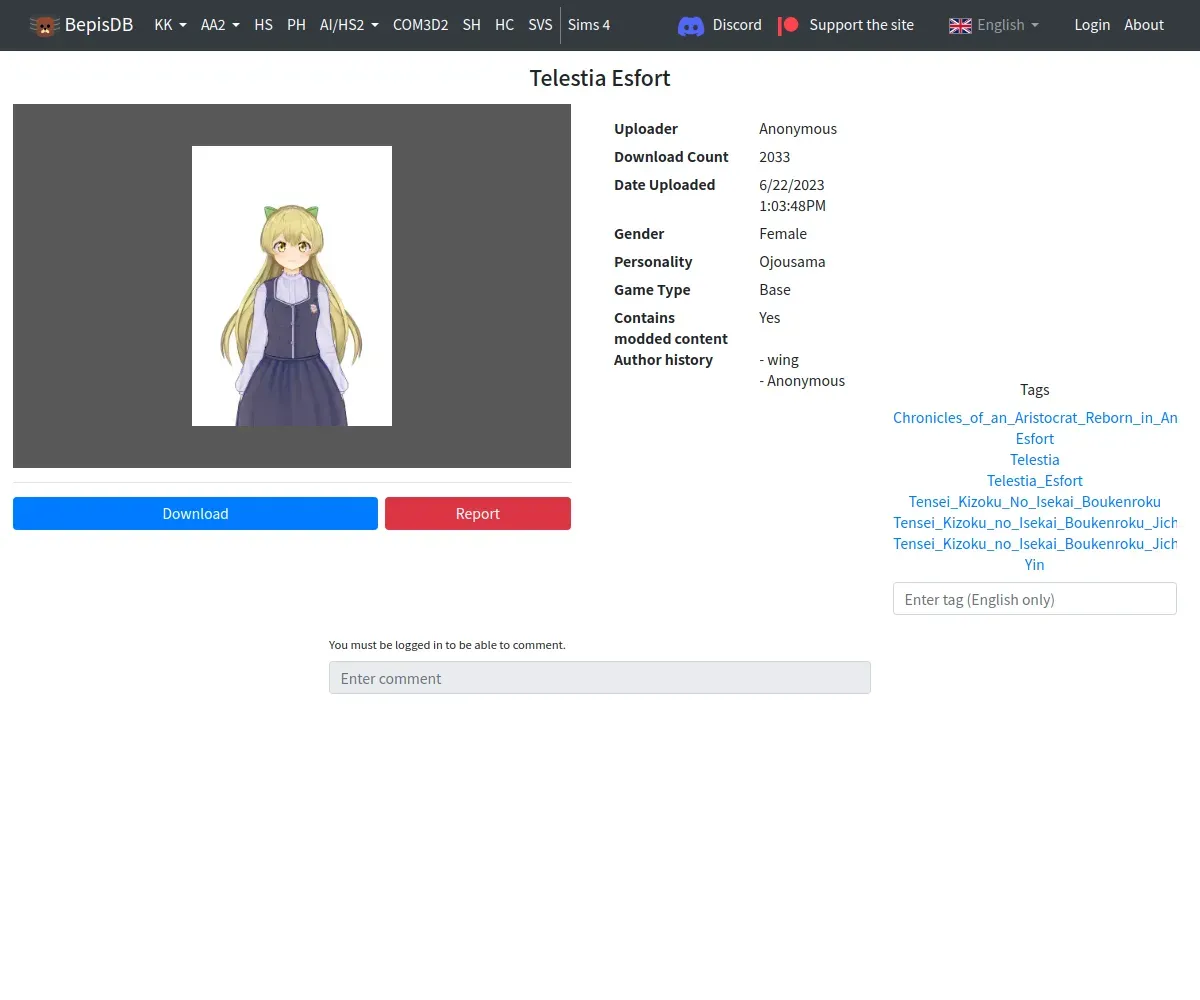
Task: Click the Chronicles_of_an_Aristocrat tag
Action: click(1035, 417)
